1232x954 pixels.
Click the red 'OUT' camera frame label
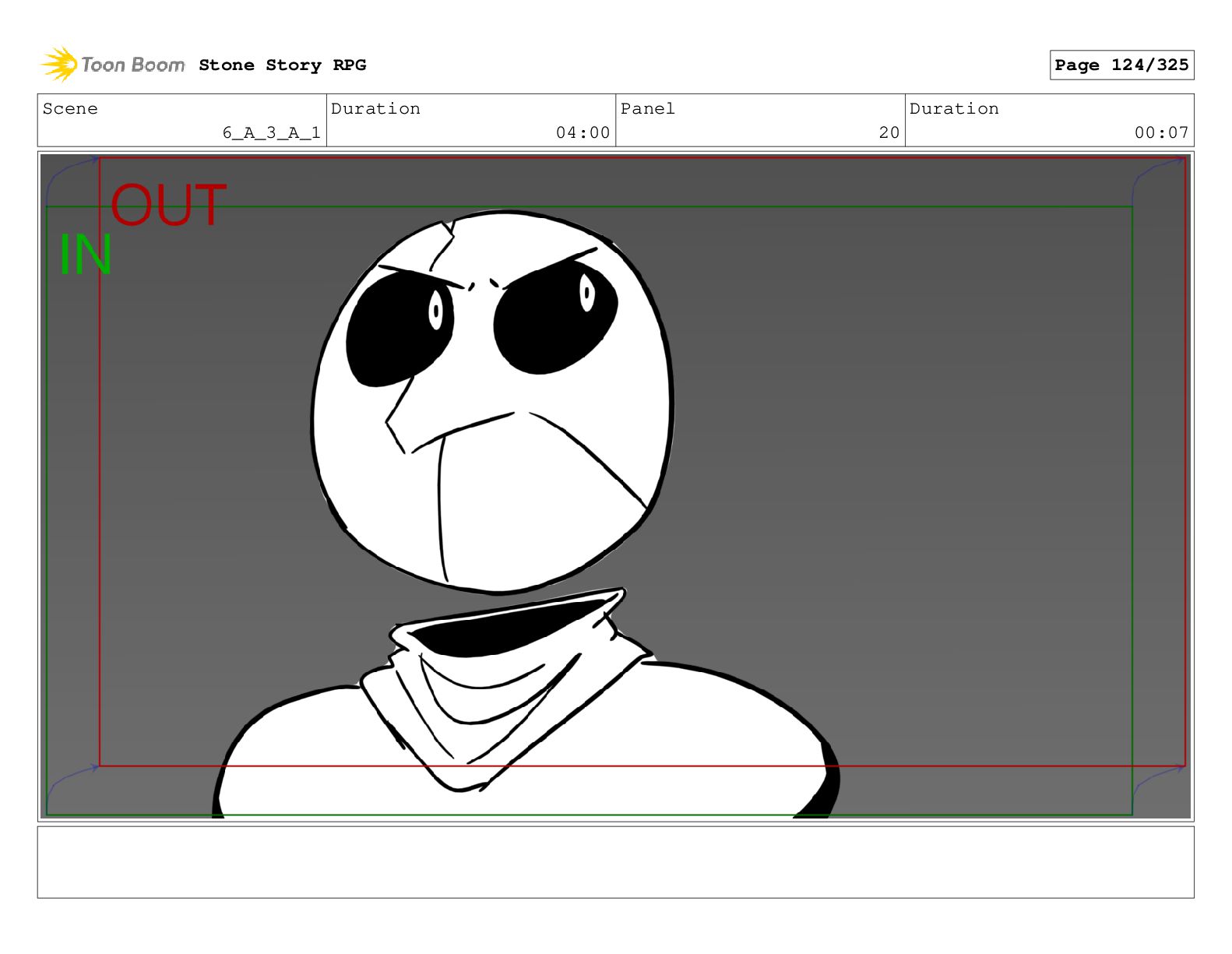point(168,206)
